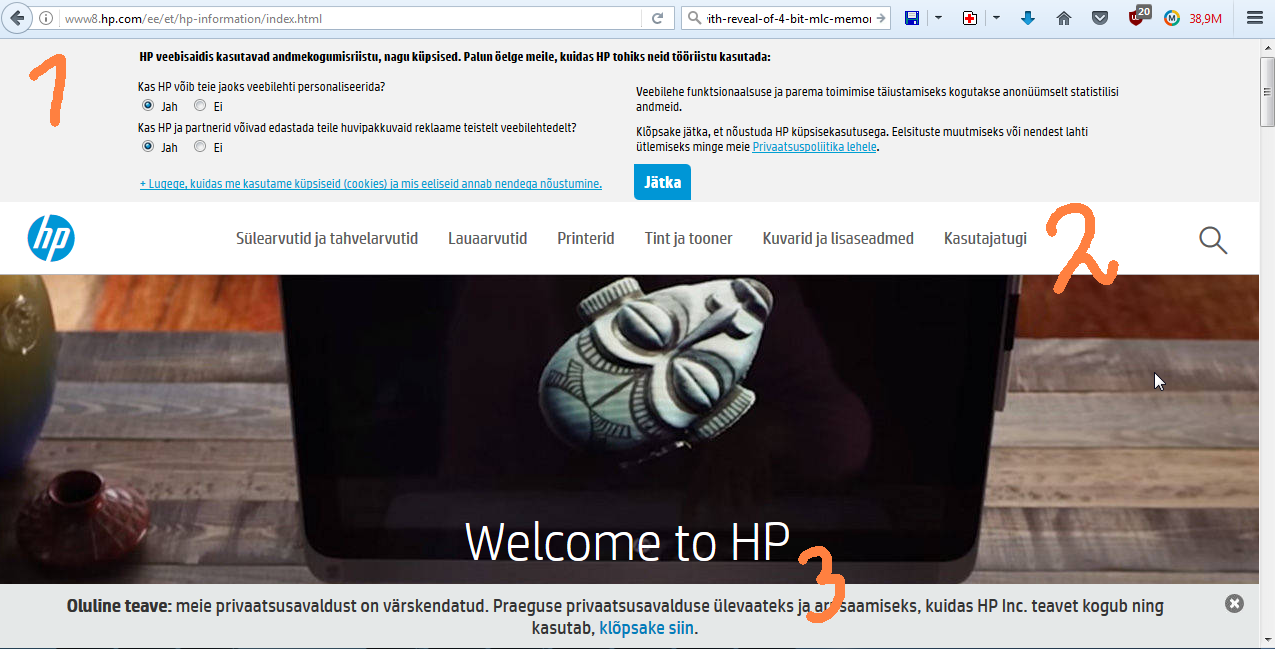1275x649 pixels.
Task: Open the dropdown next to the floppy icon
Action: pos(938,18)
